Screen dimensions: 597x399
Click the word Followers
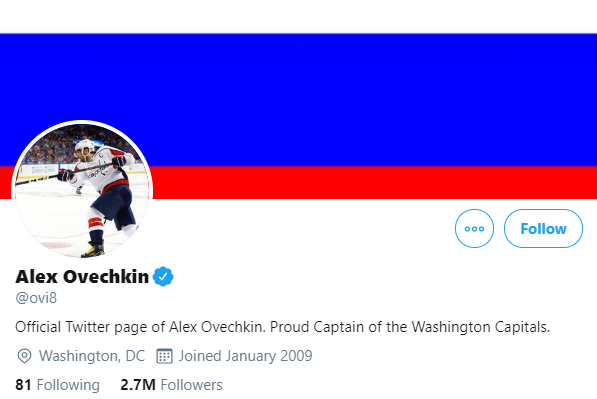pos(192,385)
